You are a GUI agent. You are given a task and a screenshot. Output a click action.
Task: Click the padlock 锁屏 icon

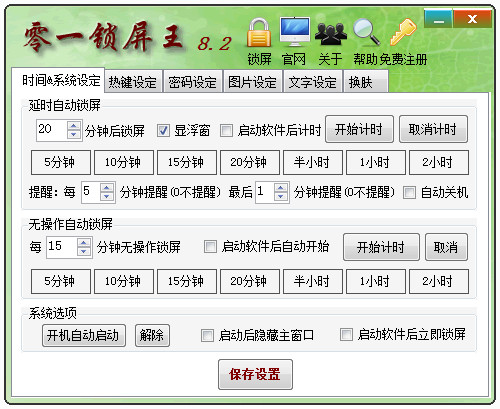259,33
